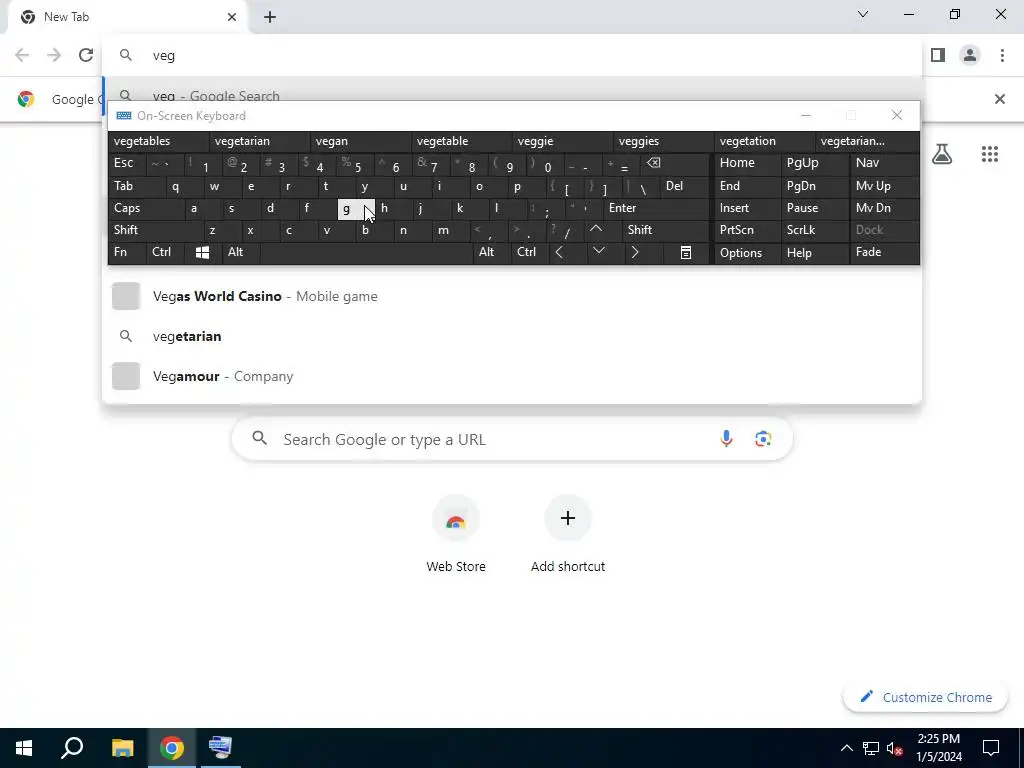Click Options key on On-Screen Keyboard
1024x768 pixels.
748,253
